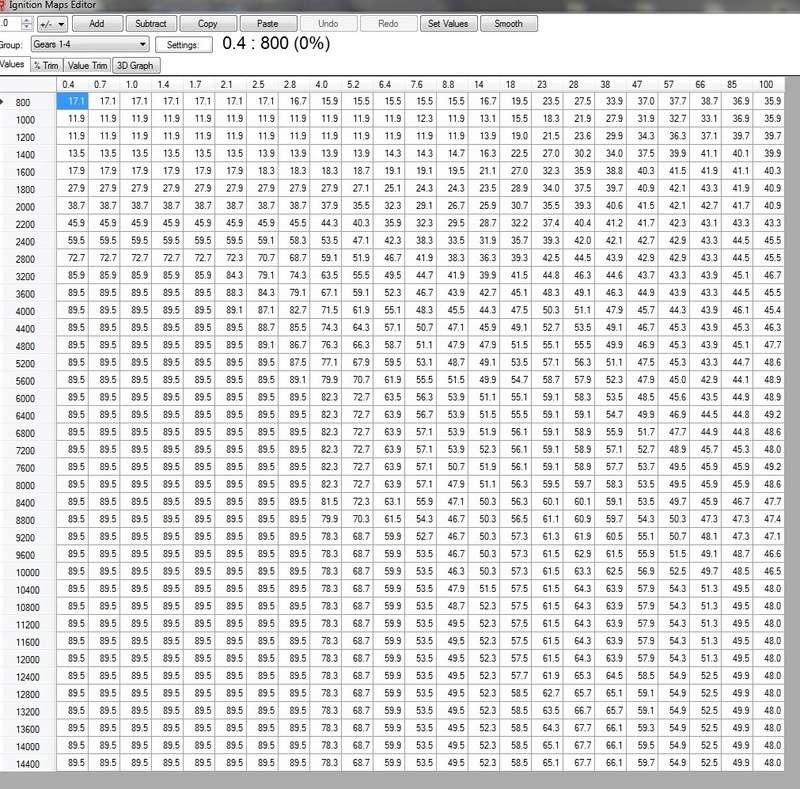The height and width of the screenshot is (789, 800).
Task: Select the 2400 row header
Action: [x=28, y=241]
